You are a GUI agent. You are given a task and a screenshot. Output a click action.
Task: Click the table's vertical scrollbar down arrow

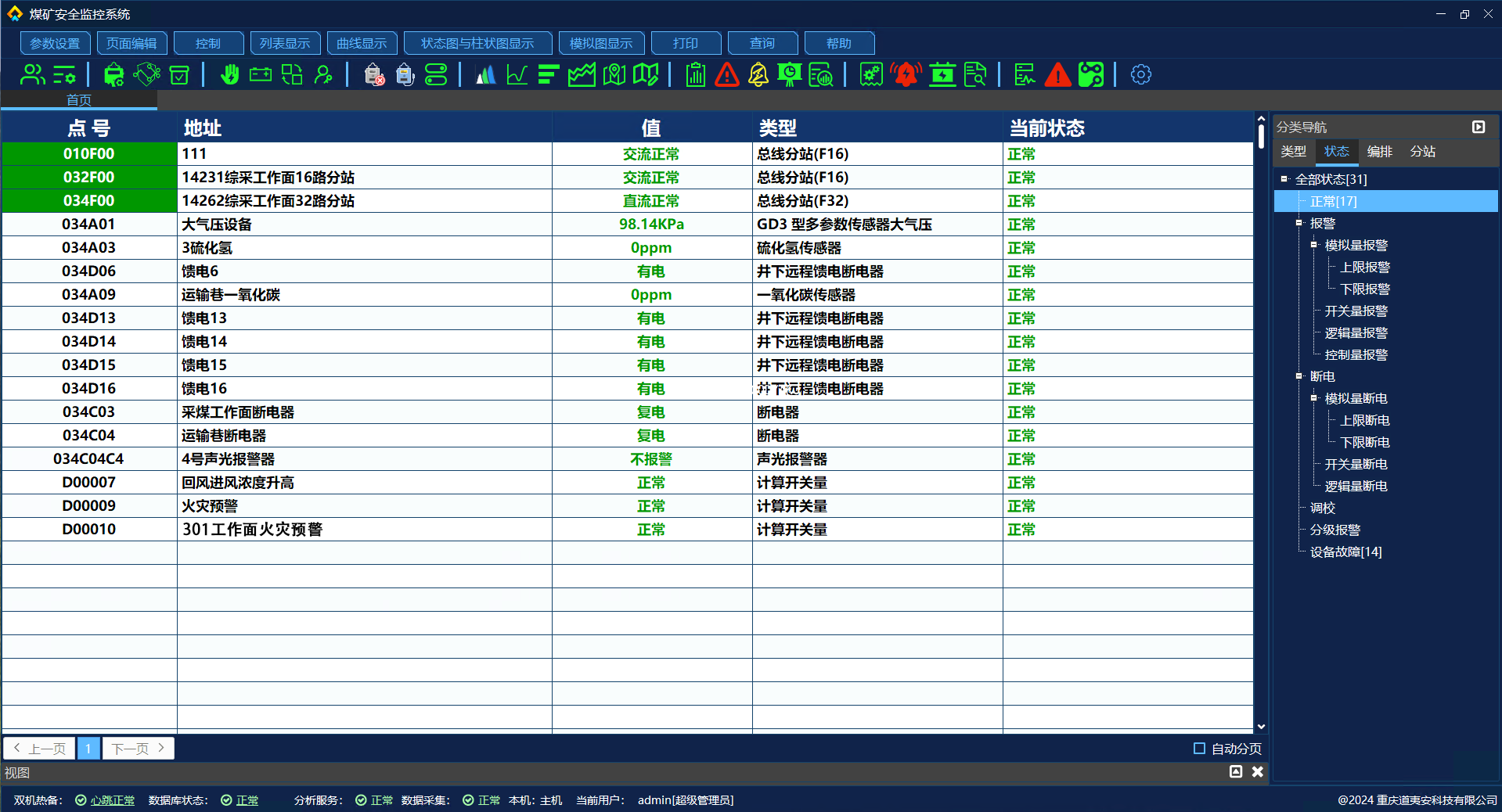[1261, 727]
